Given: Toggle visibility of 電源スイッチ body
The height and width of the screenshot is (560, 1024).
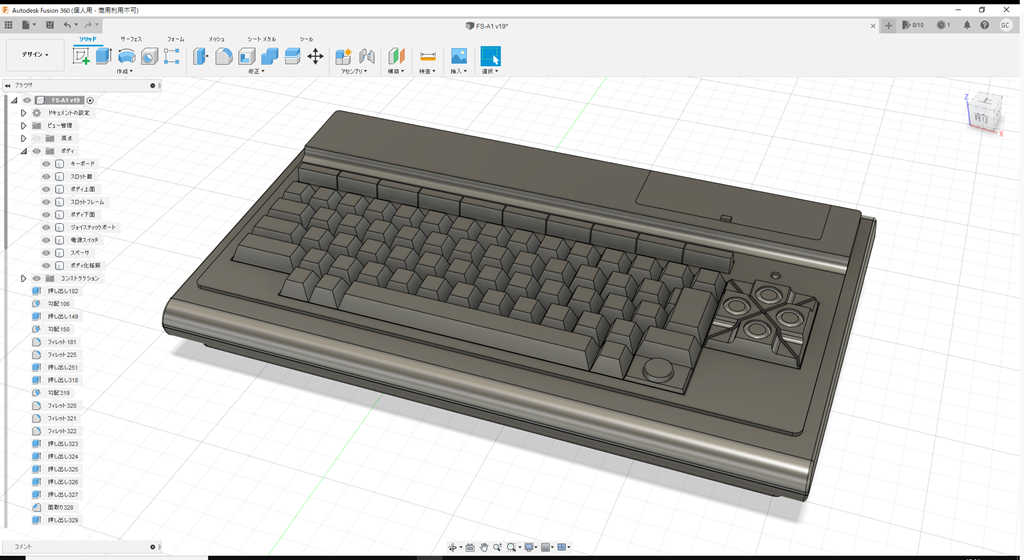Looking at the screenshot, I should click(46, 240).
